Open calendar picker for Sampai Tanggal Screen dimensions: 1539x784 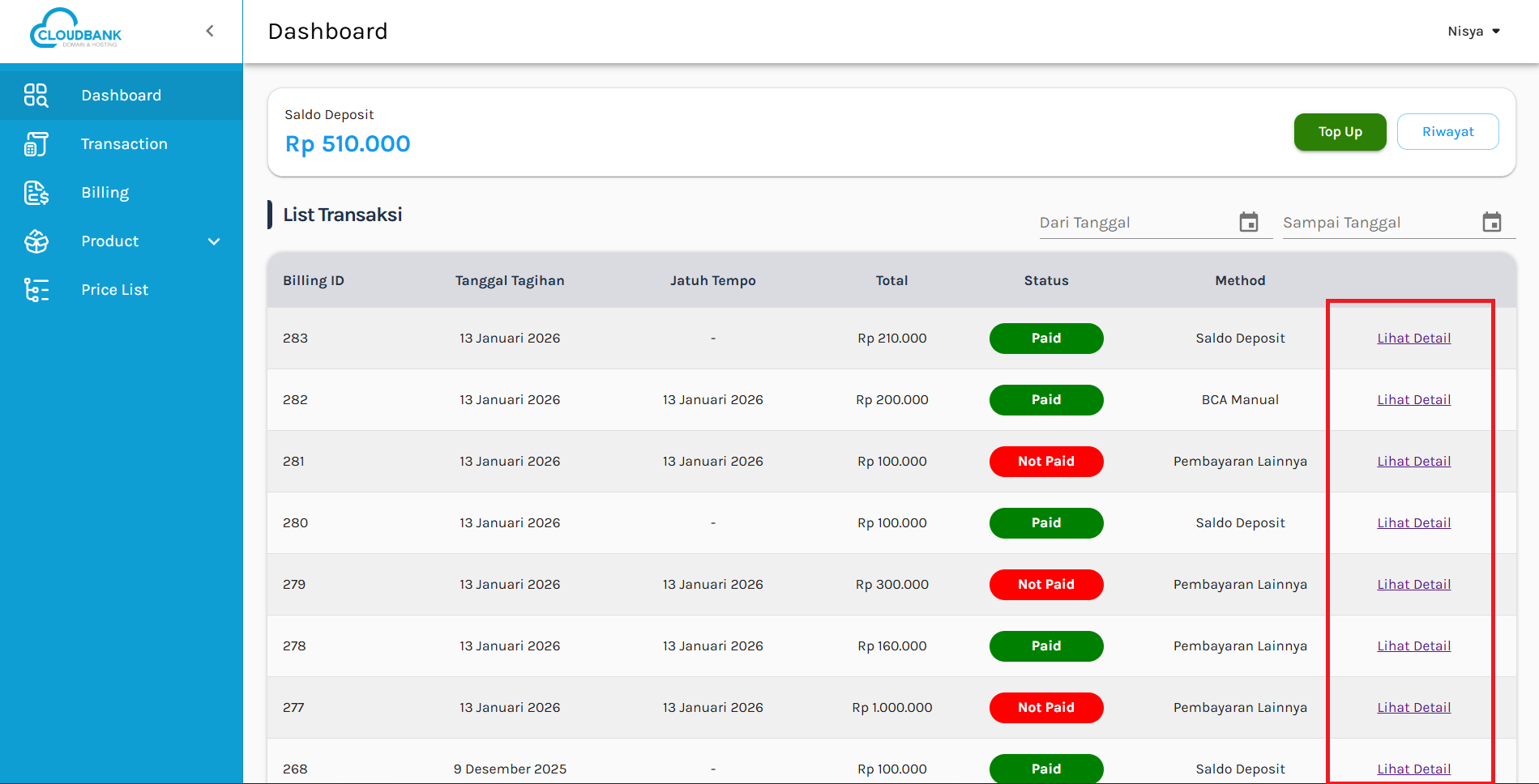(x=1491, y=222)
